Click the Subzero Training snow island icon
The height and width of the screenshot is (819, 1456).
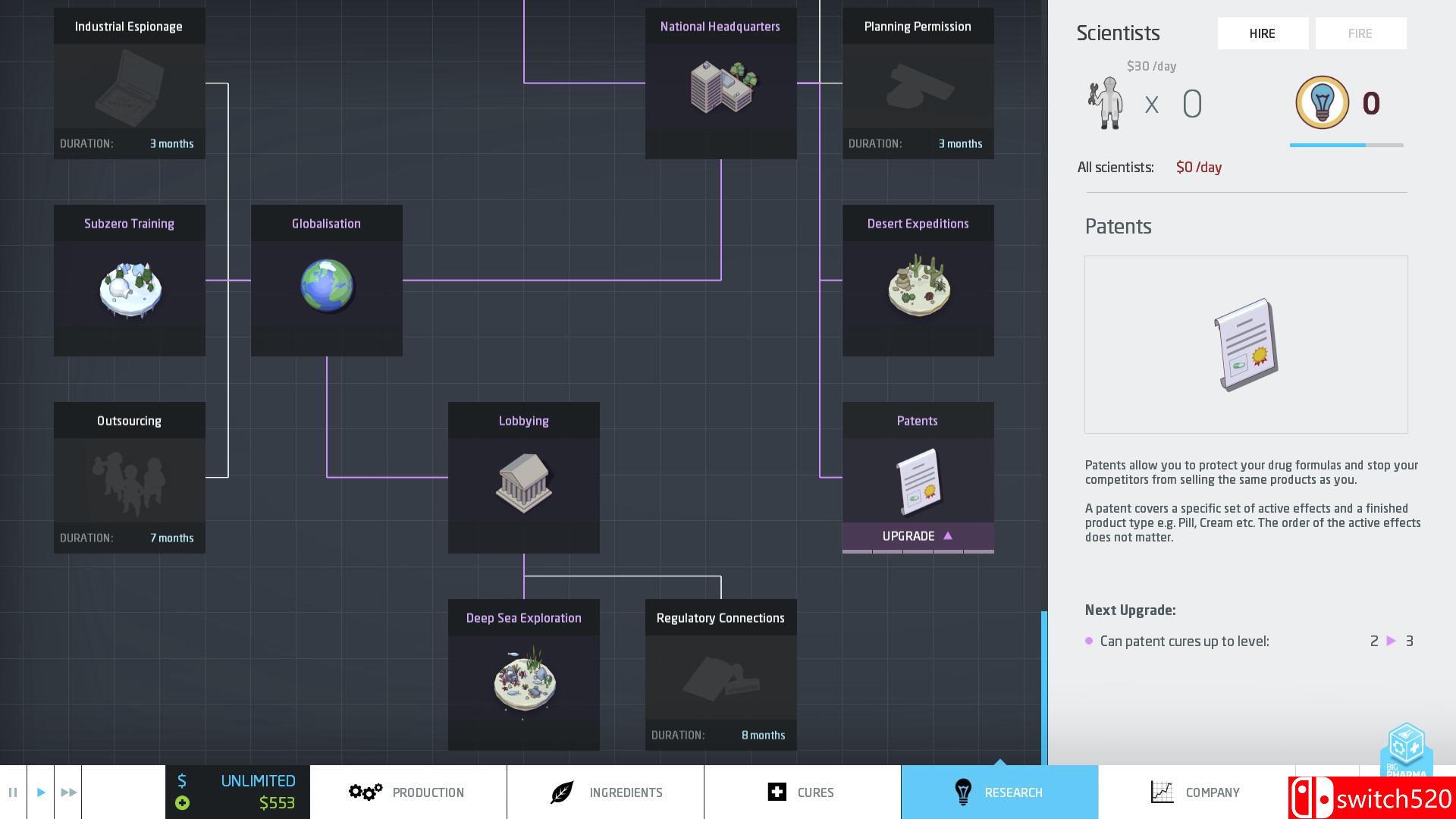pyautogui.click(x=130, y=289)
